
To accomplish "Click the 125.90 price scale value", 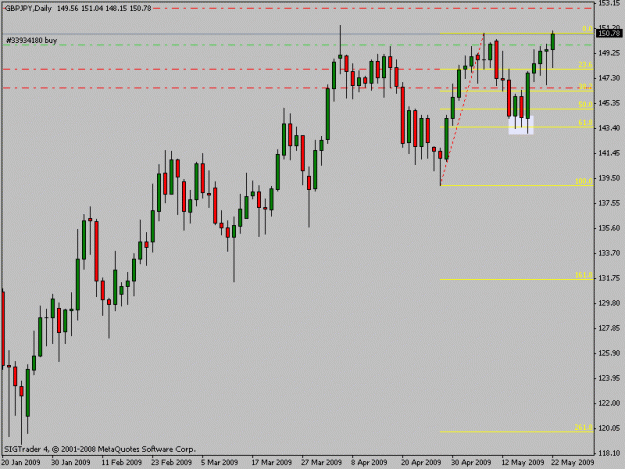I will [x=609, y=353].
